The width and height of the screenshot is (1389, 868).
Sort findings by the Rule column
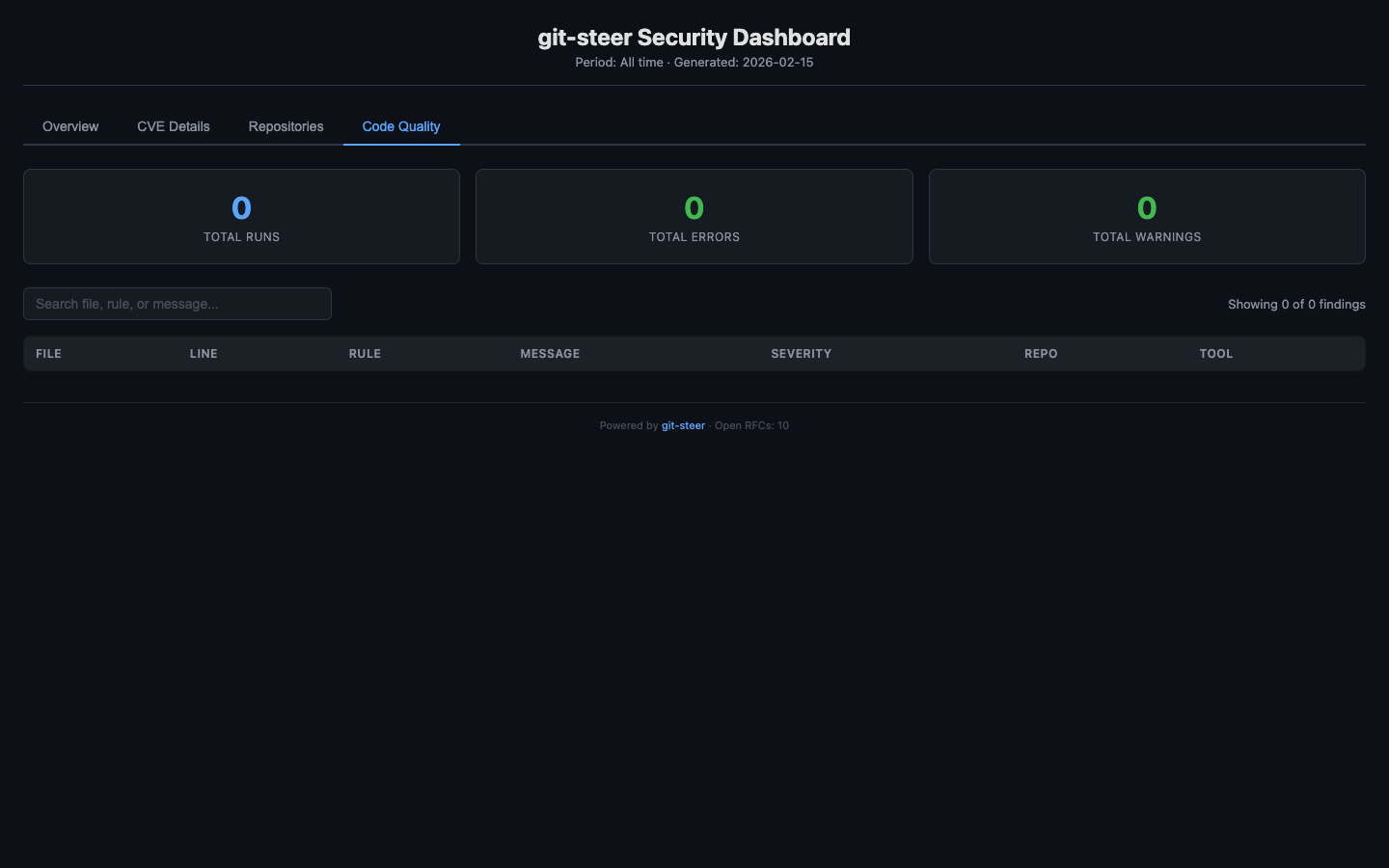[x=365, y=354]
